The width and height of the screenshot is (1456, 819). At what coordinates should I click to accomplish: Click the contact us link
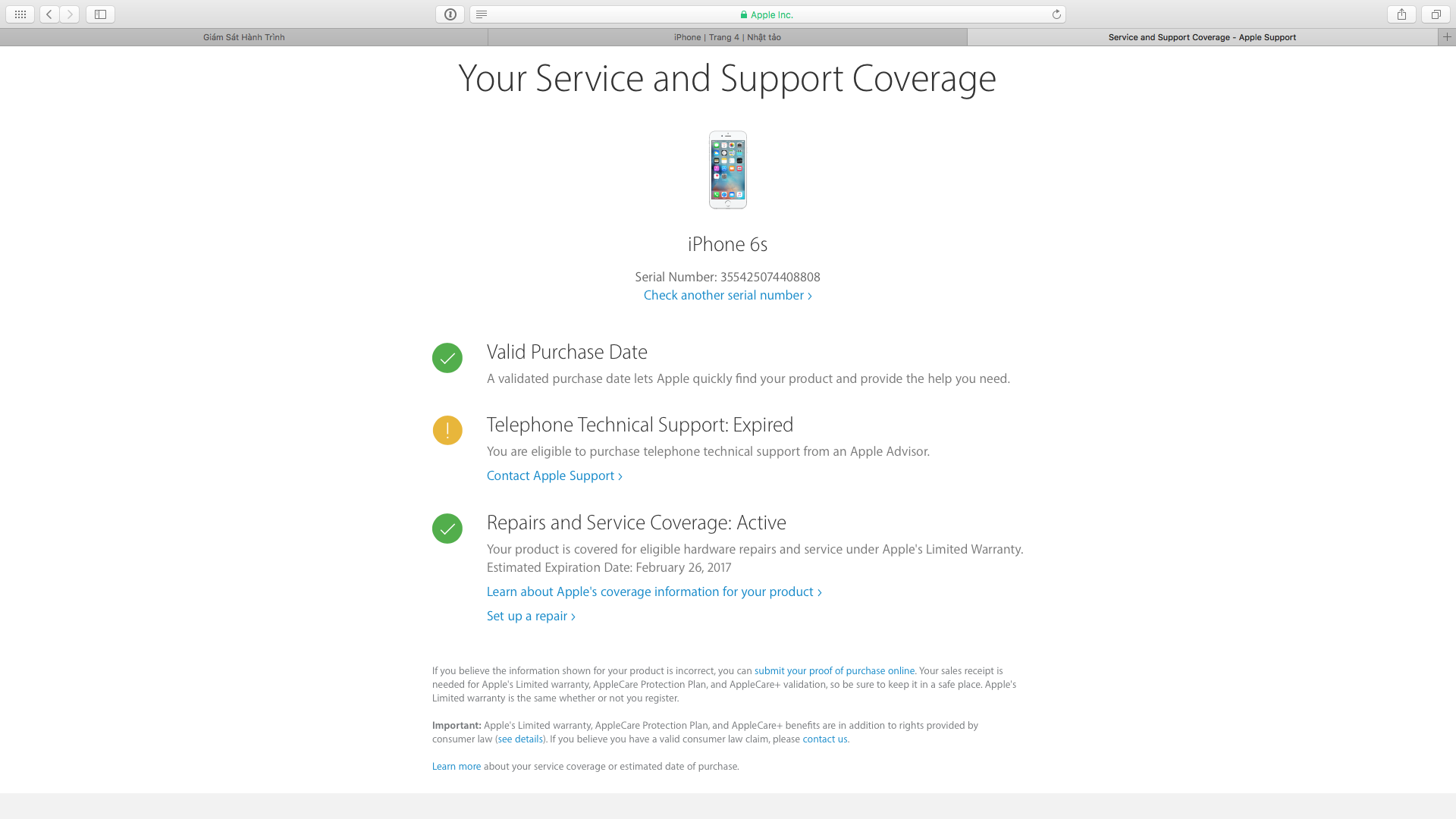(825, 739)
